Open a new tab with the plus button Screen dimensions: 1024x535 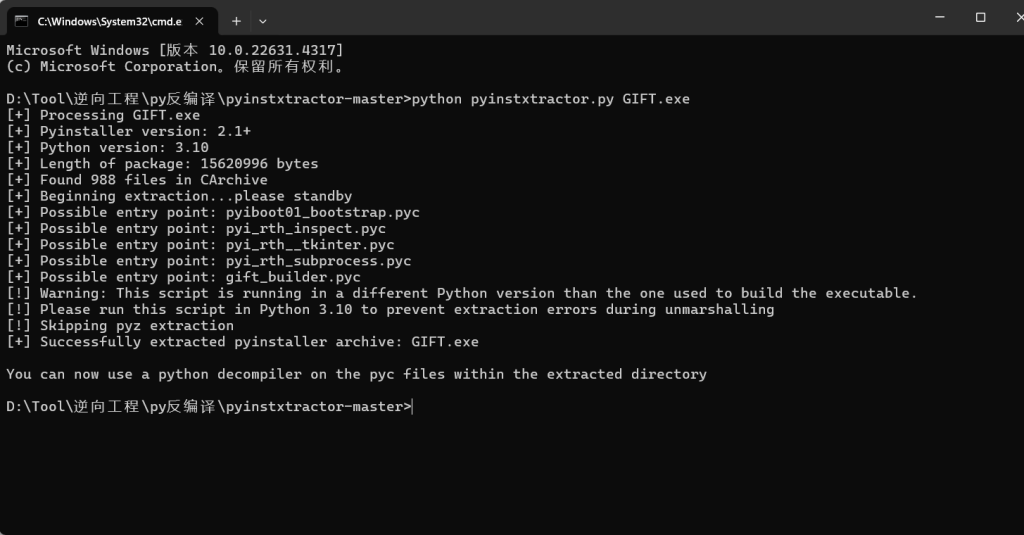point(237,20)
